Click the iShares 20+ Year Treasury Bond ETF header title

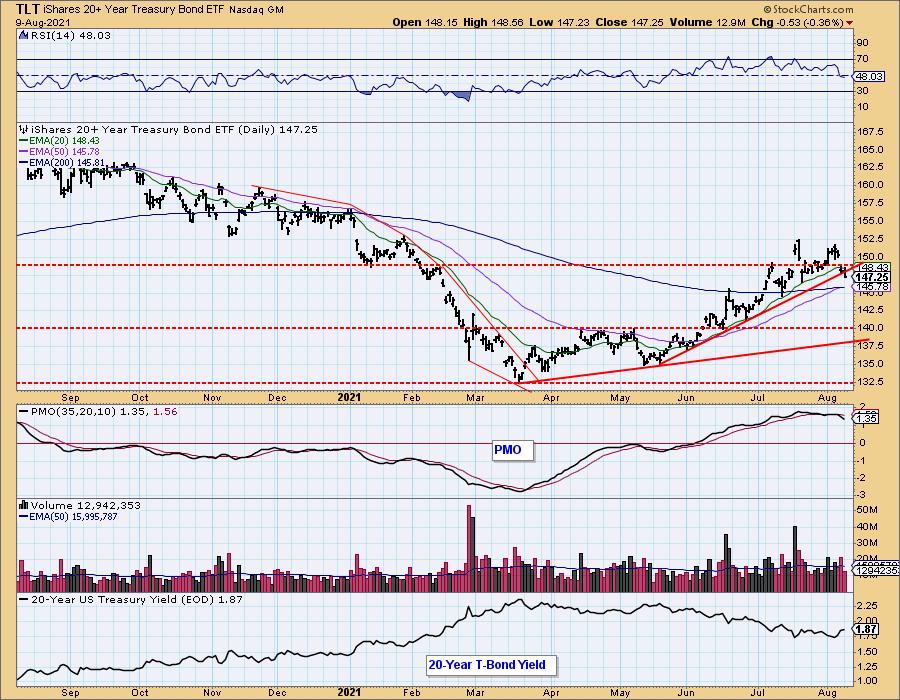click(x=134, y=10)
